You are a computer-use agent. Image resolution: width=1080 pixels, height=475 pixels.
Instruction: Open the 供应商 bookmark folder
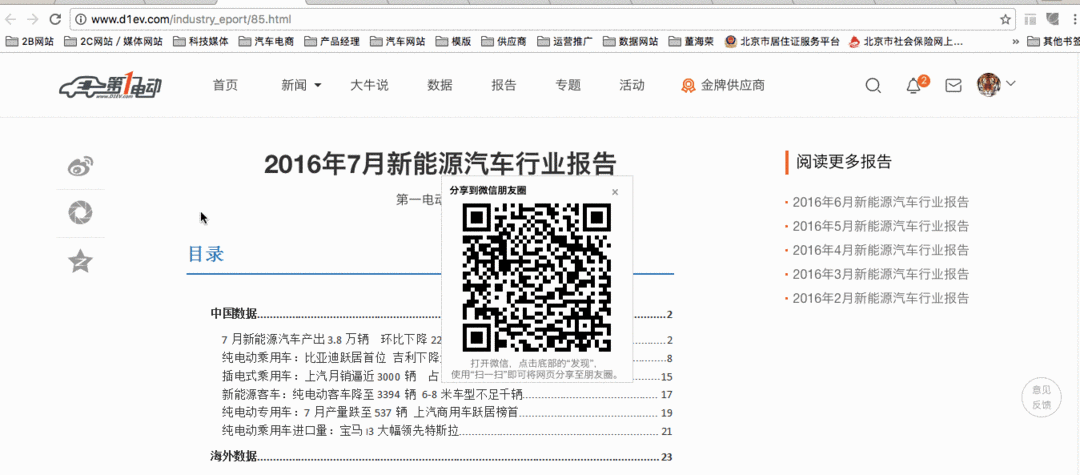pyautogui.click(x=504, y=41)
